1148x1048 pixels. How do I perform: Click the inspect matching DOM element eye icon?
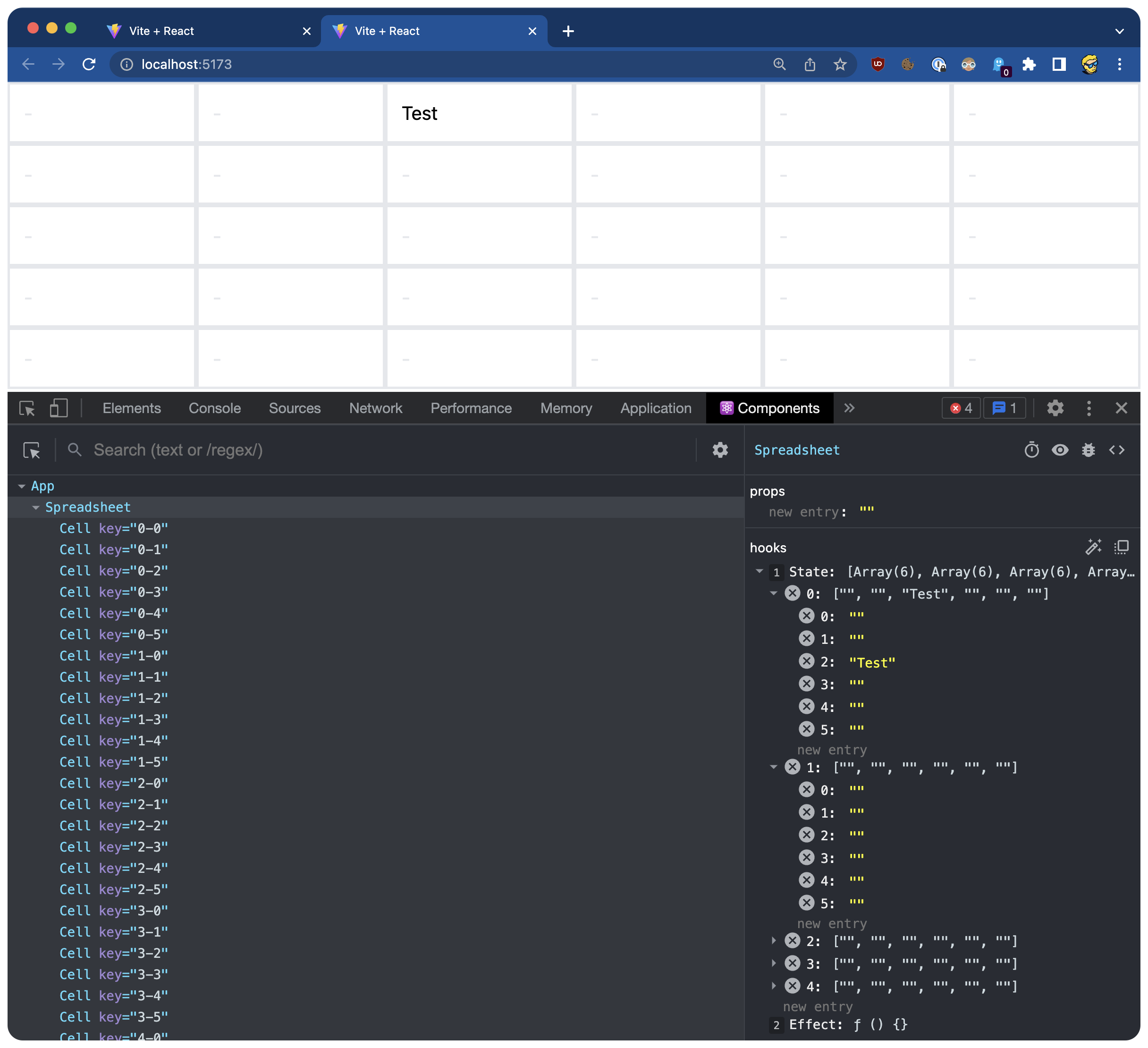tap(1060, 450)
